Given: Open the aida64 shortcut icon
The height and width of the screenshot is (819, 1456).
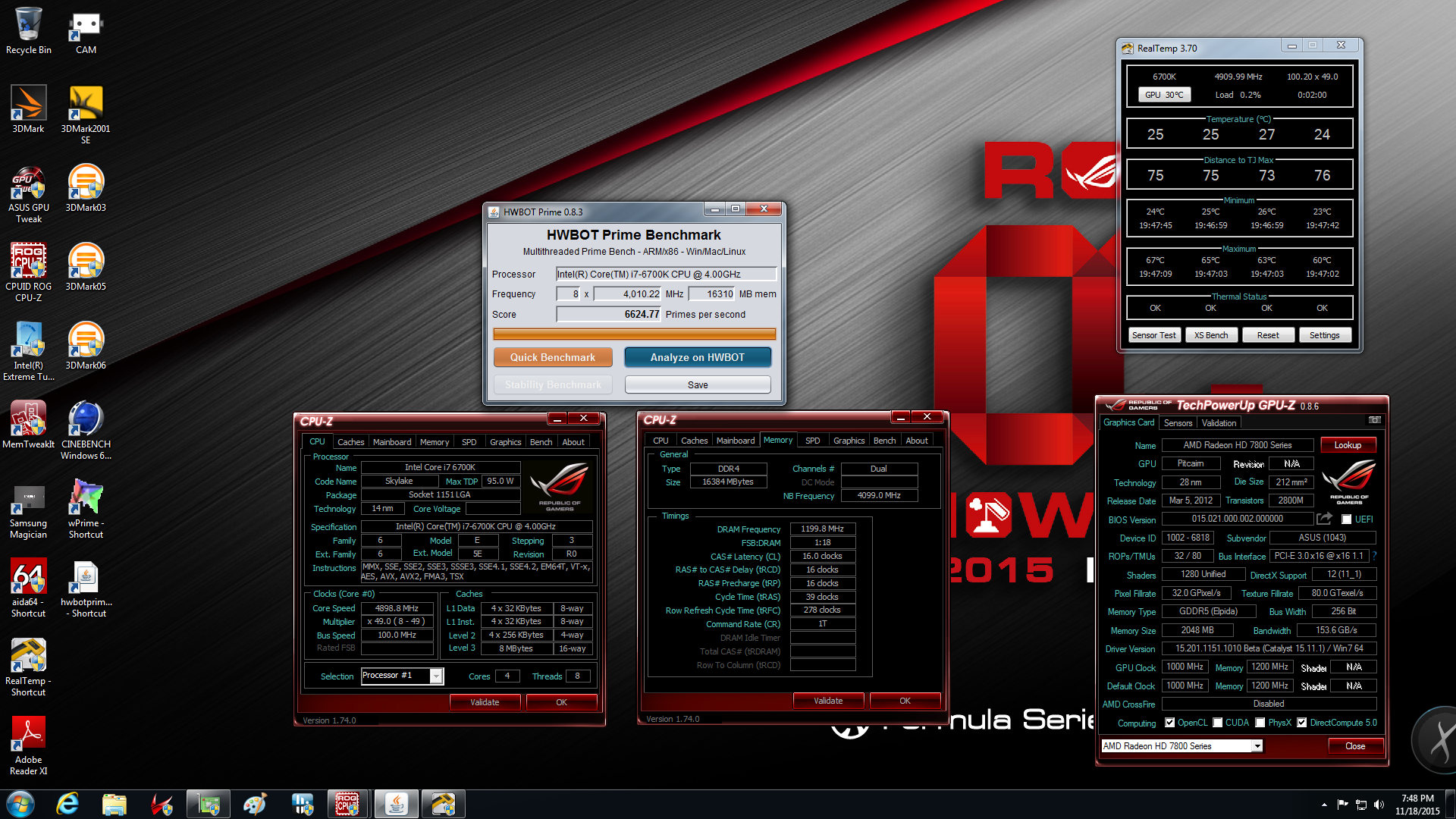Looking at the screenshot, I should (29, 588).
